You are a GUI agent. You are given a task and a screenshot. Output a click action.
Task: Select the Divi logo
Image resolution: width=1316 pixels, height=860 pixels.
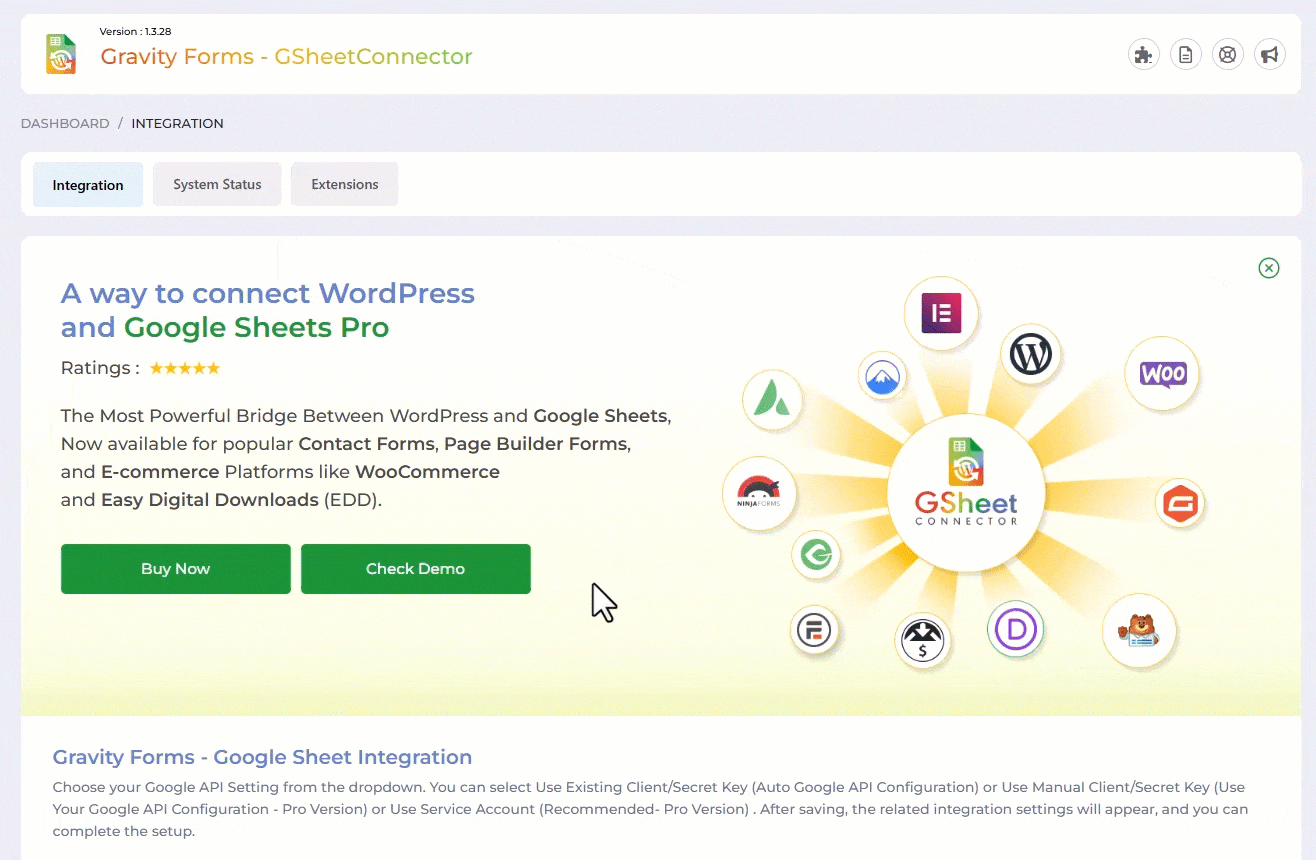[x=1015, y=630]
